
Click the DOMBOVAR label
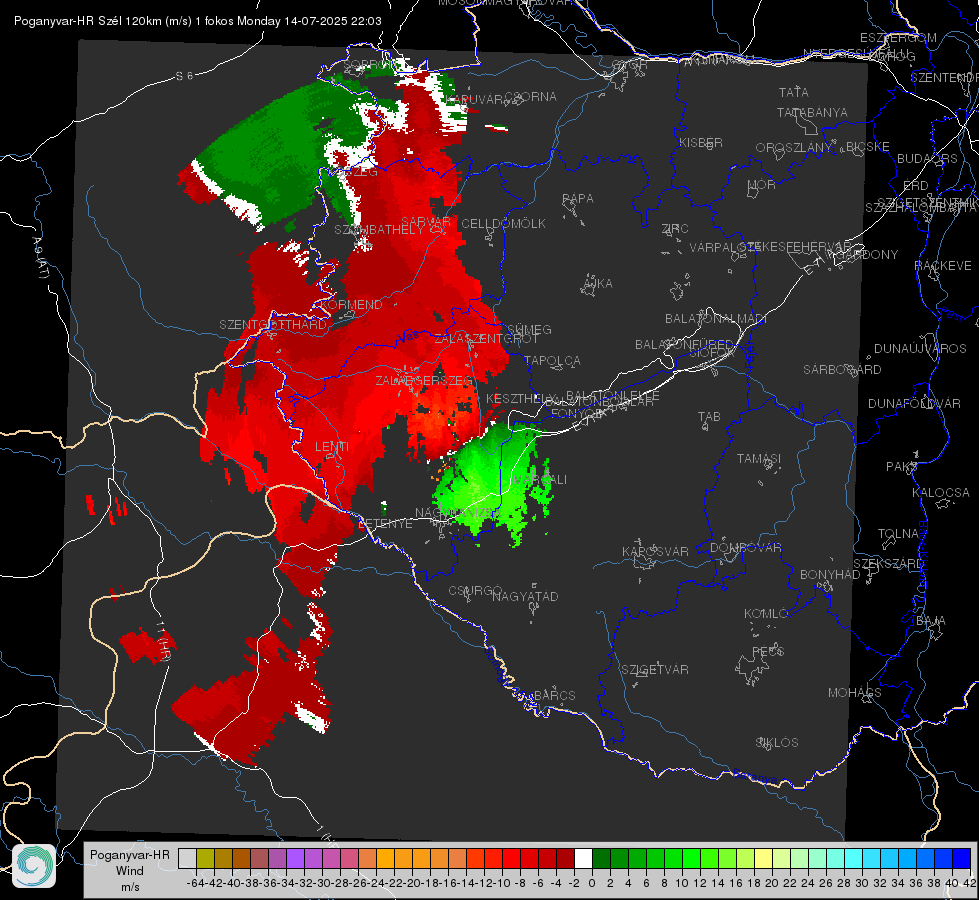745,548
